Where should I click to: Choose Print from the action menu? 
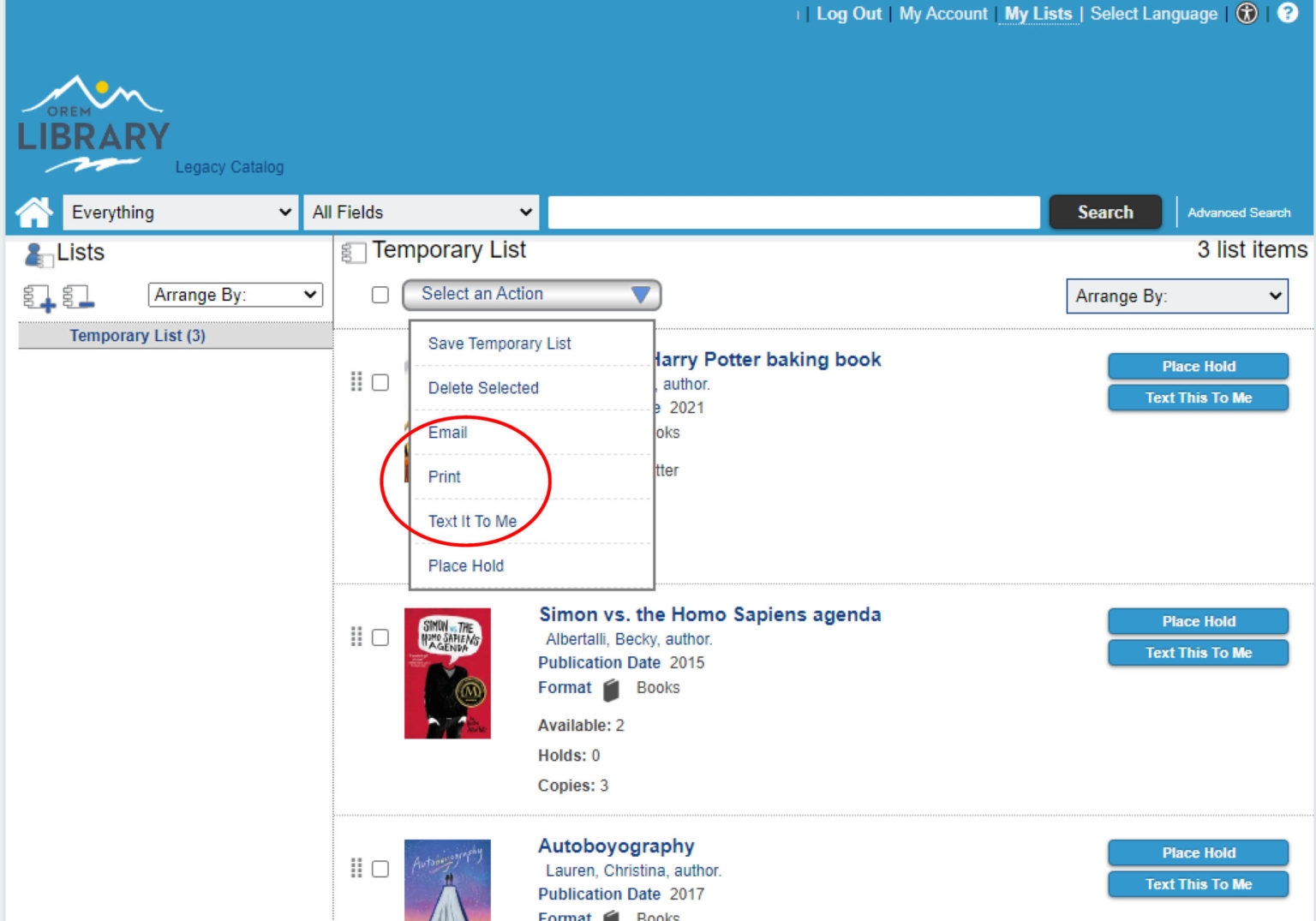[444, 477]
